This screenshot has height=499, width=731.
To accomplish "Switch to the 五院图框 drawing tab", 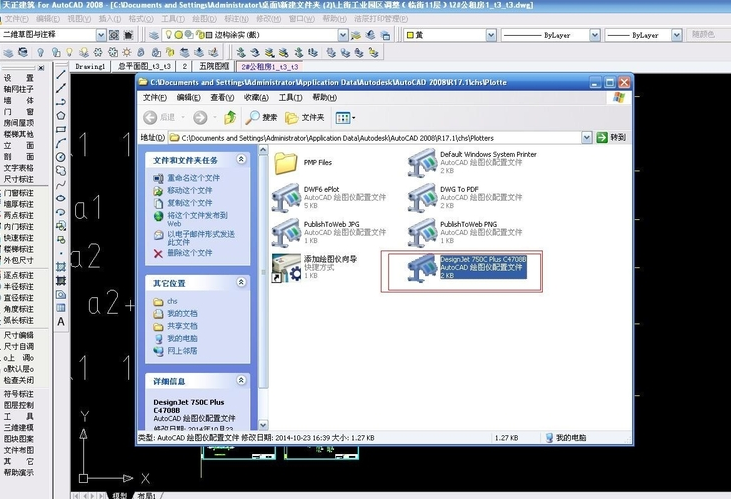I will (x=214, y=66).
